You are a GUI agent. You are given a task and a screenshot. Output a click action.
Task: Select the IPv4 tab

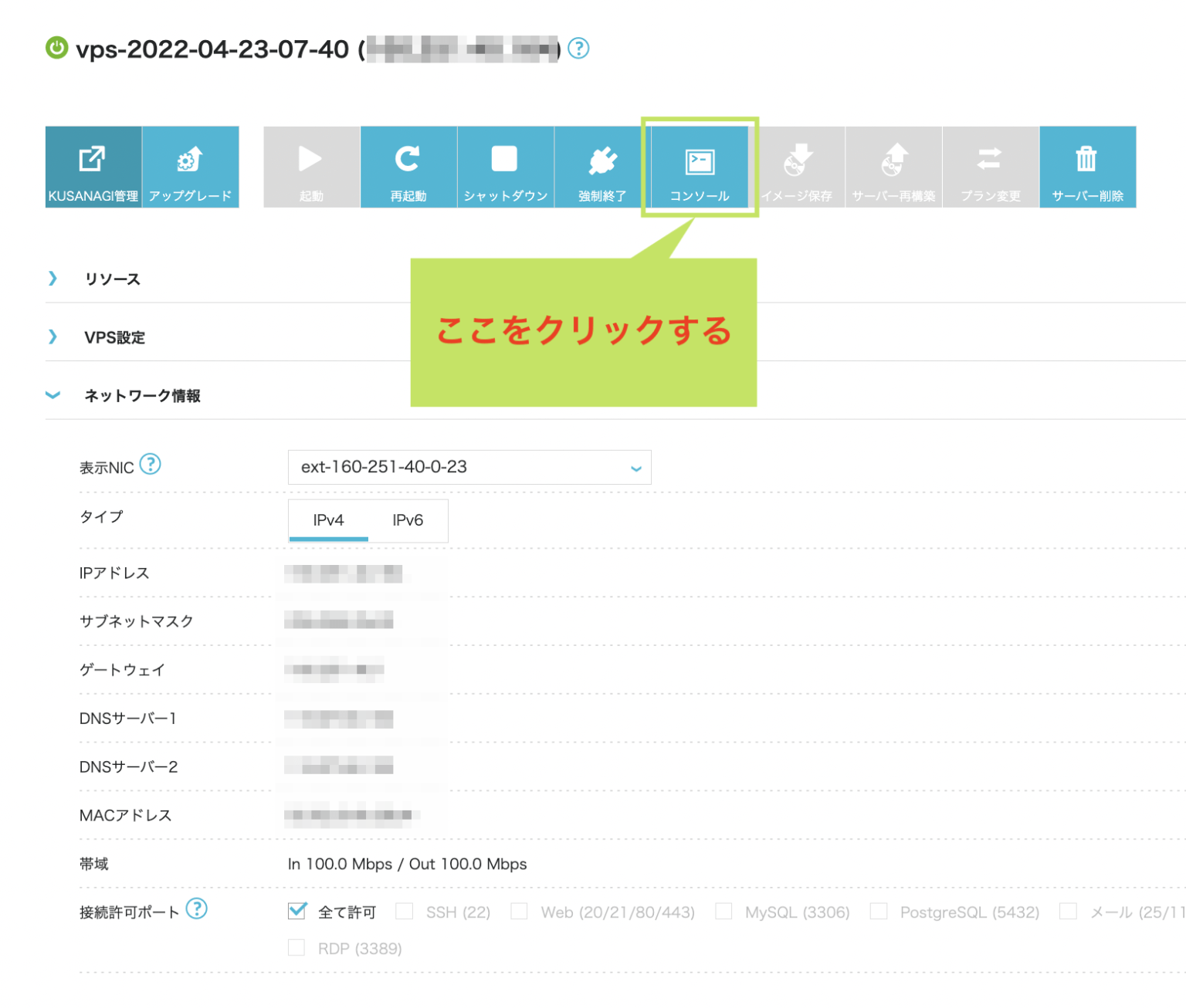point(328,520)
